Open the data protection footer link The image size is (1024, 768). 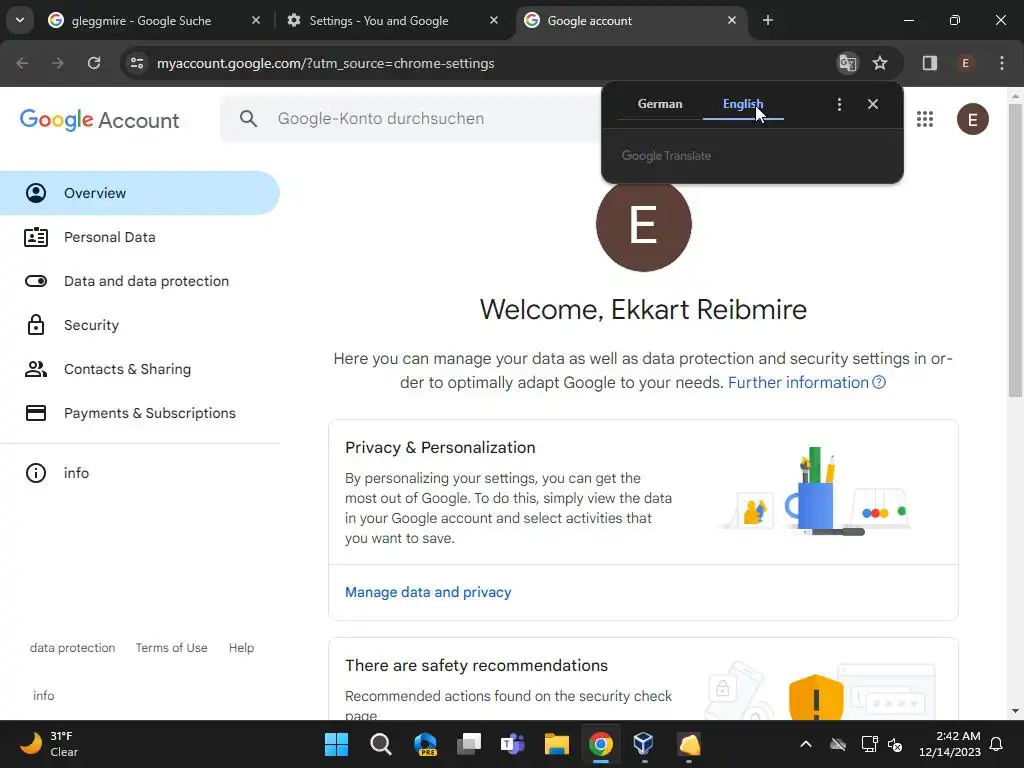click(x=72, y=648)
